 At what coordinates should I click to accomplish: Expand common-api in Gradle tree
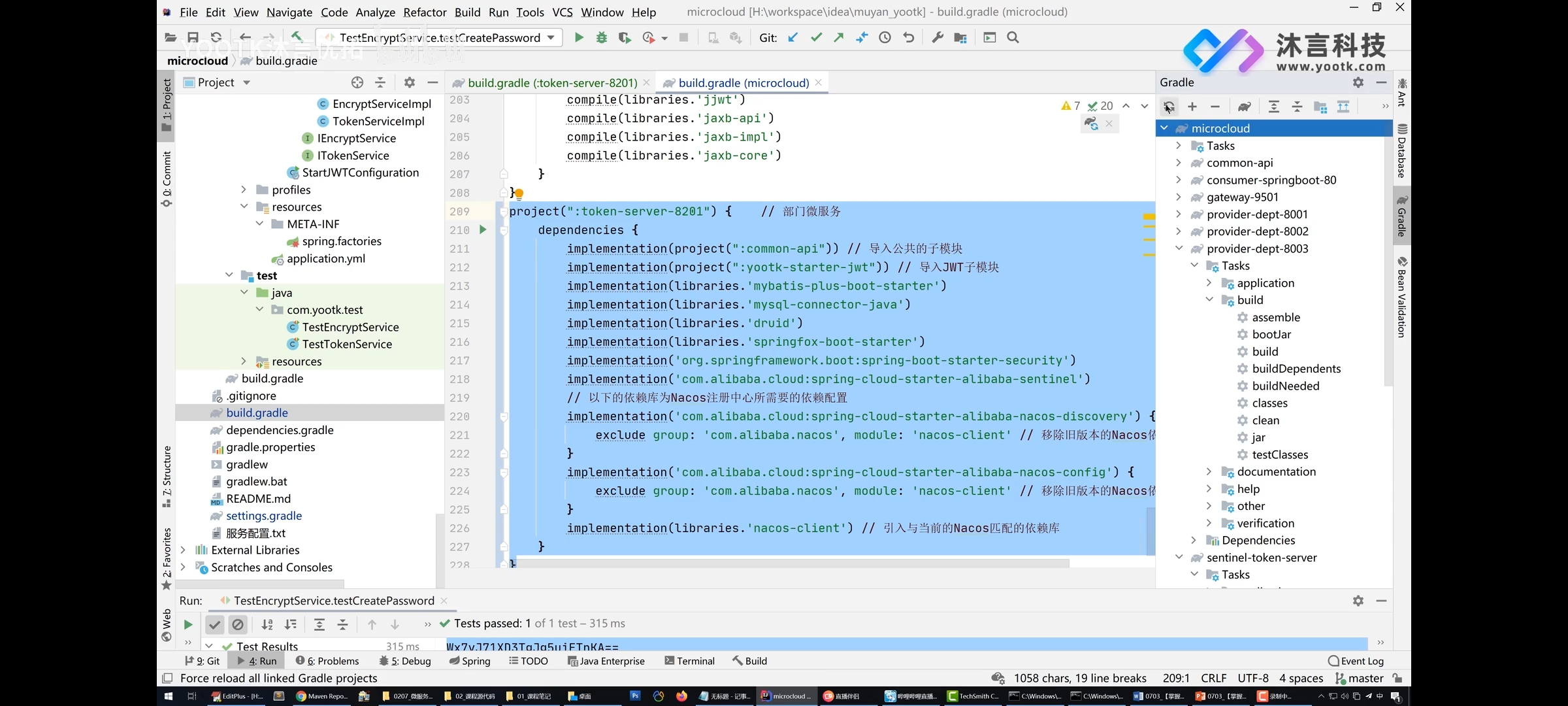tap(1179, 162)
